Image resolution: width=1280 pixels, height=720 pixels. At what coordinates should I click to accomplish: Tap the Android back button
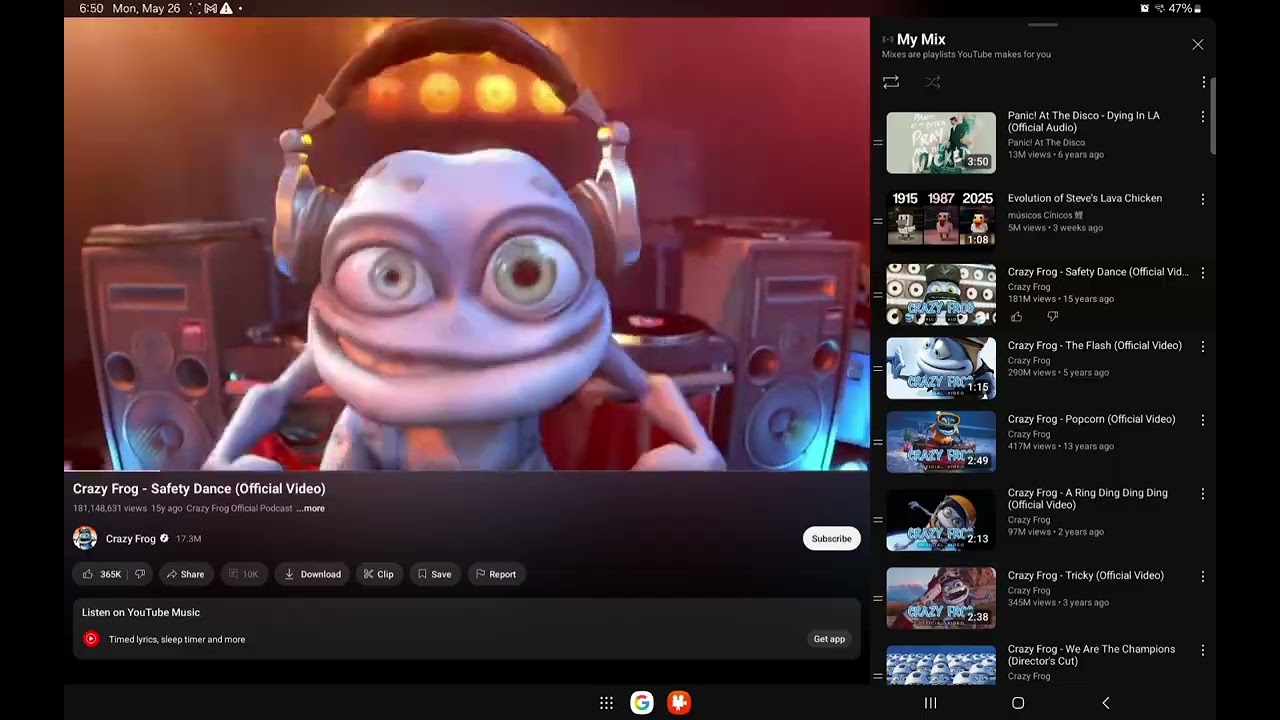(1105, 703)
